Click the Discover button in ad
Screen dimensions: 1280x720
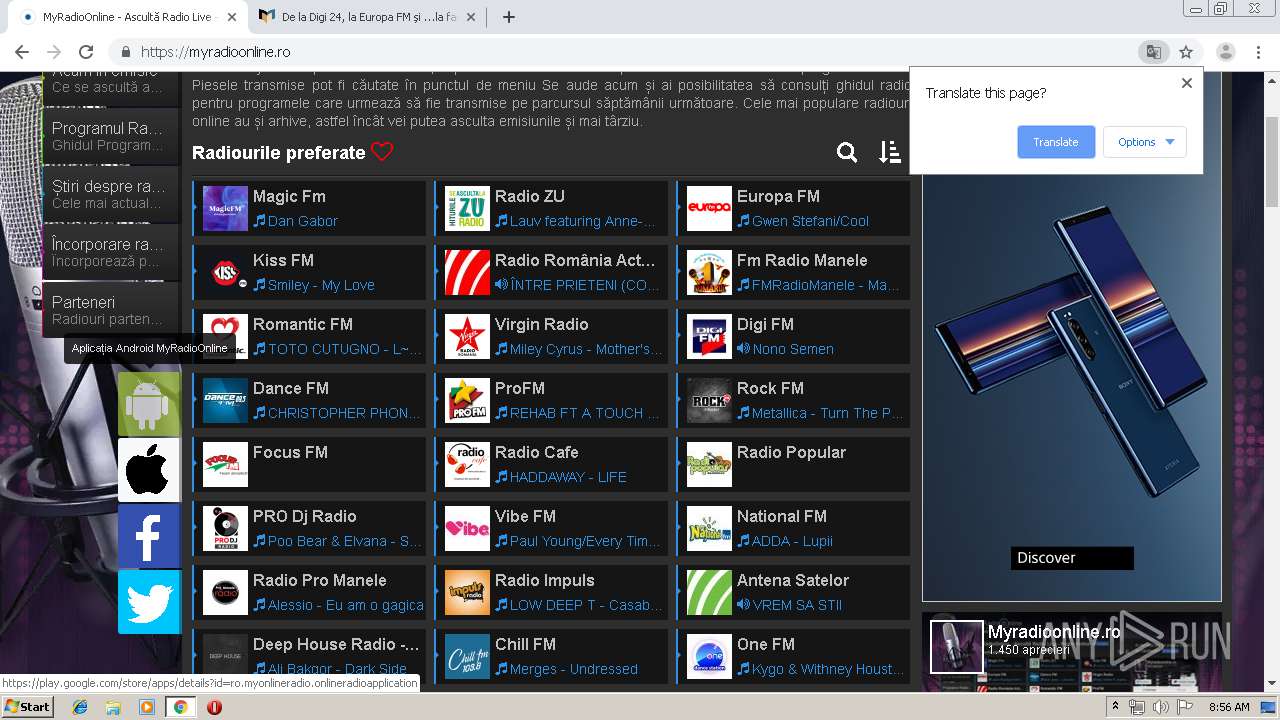(1072, 558)
